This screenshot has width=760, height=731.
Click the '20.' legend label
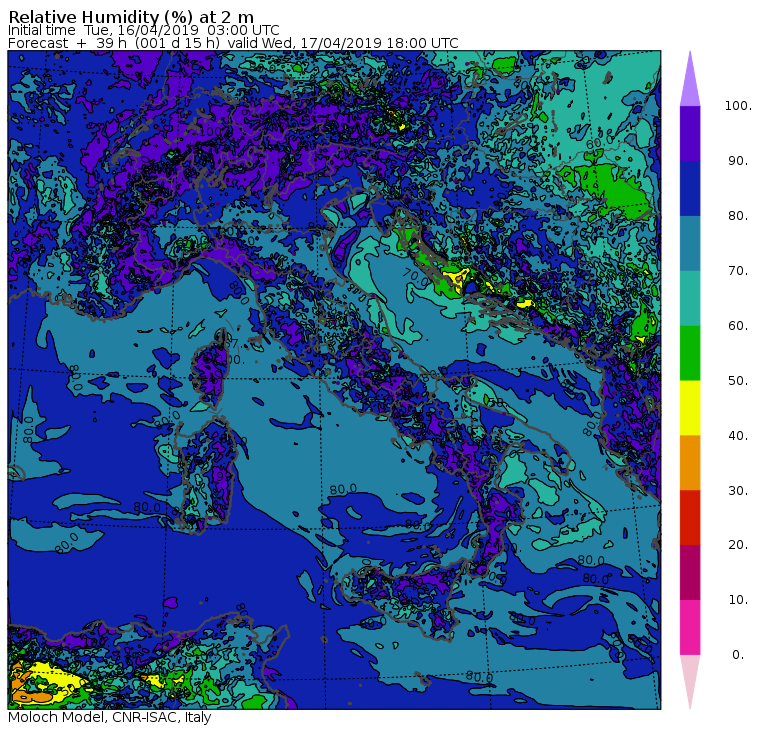coord(738,545)
